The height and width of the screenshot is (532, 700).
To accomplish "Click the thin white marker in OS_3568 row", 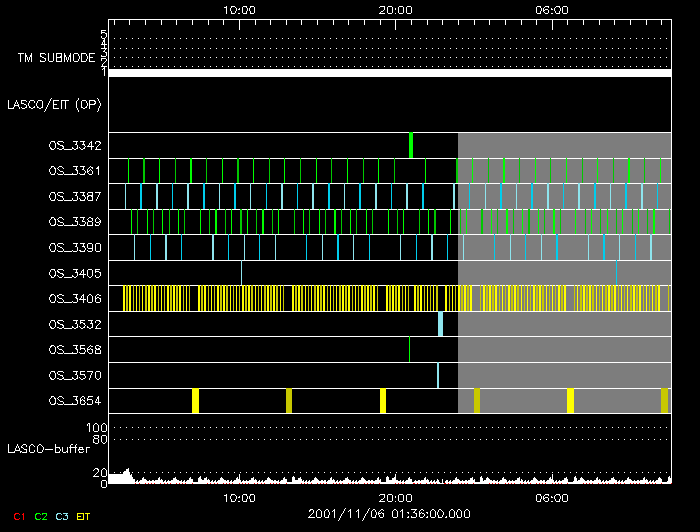I will coord(409,349).
